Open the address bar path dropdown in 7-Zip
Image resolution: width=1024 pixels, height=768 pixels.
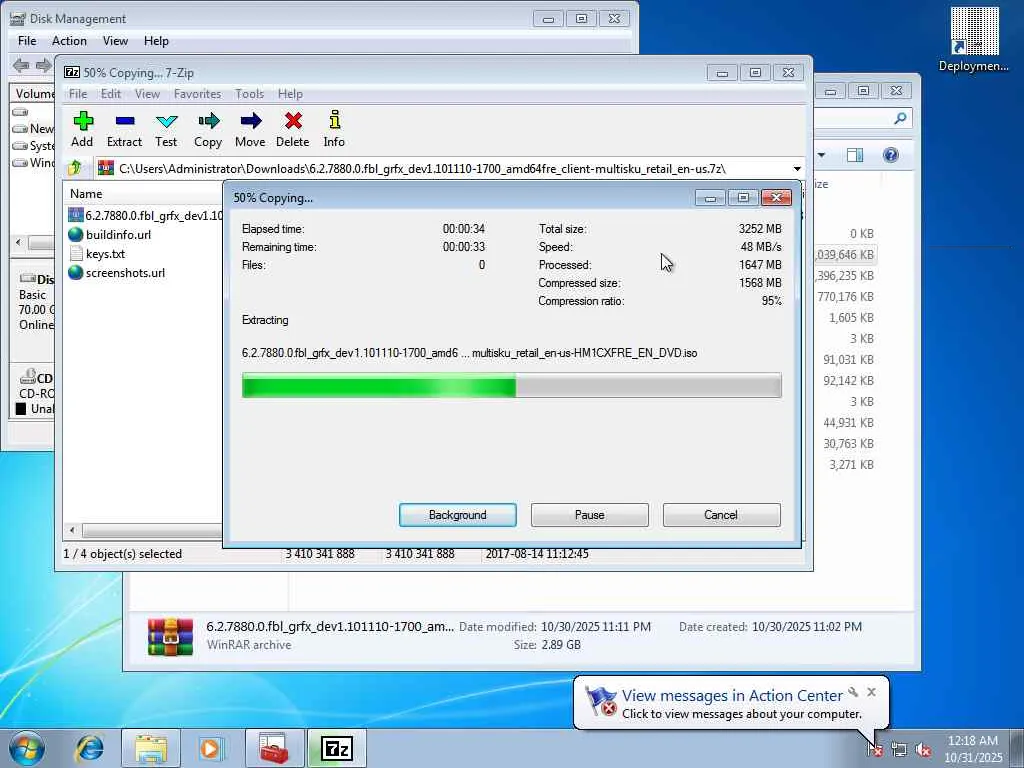pyautogui.click(x=797, y=168)
